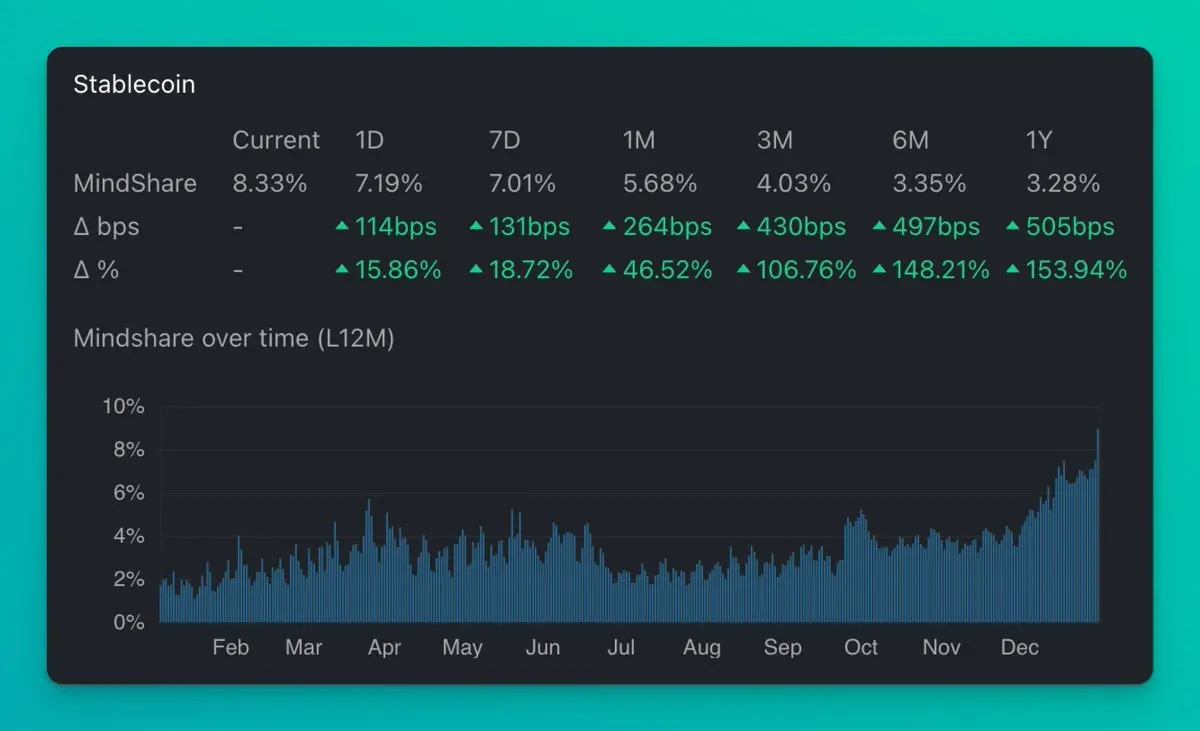Click the 3.28% mindshare value
The width and height of the screenshot is (1200, 731).
[1063, 183]
